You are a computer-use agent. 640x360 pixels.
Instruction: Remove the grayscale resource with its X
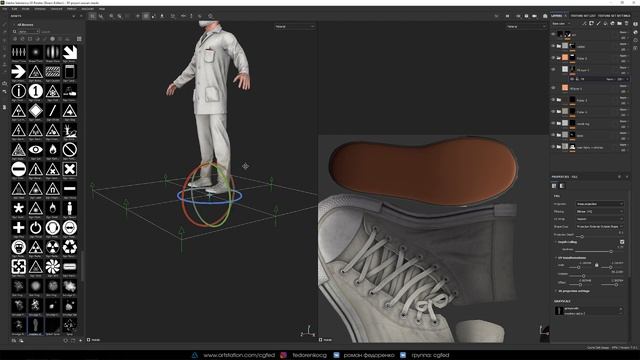621,309
